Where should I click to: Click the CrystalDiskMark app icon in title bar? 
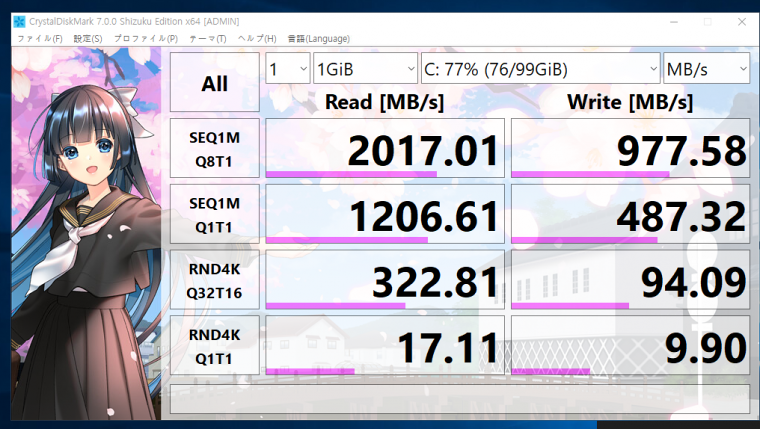point(19,21)
